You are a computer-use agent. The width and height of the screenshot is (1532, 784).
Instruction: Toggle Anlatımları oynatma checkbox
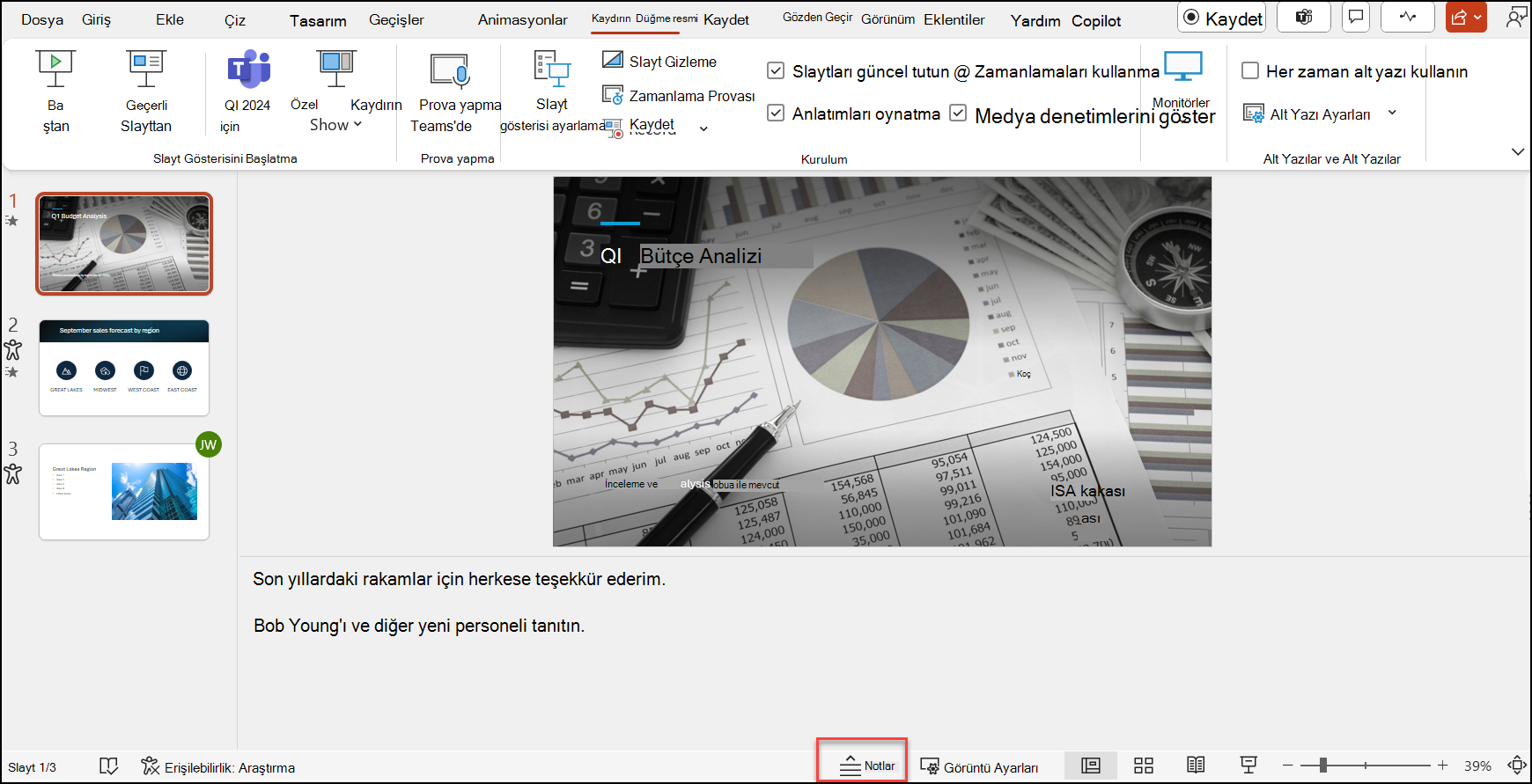tap(776, 113)
